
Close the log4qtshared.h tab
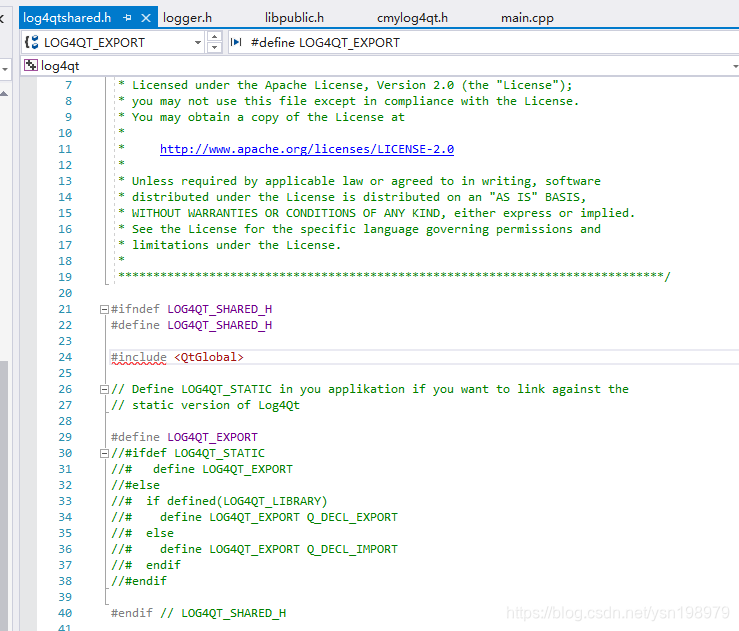click(146, 18)
